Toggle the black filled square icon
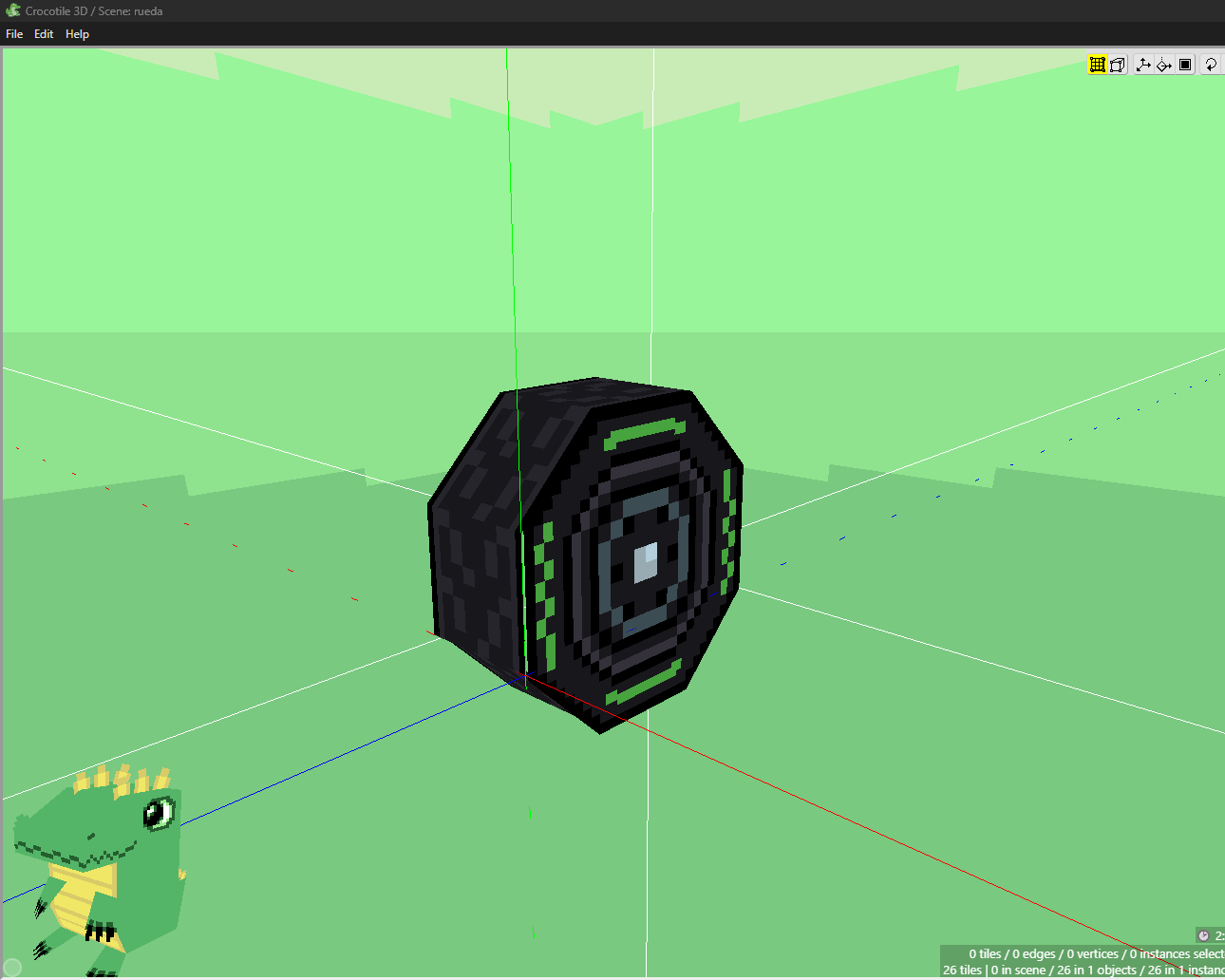The height and width of the screenshot is (980, 1225). (x=1185, y=65)
